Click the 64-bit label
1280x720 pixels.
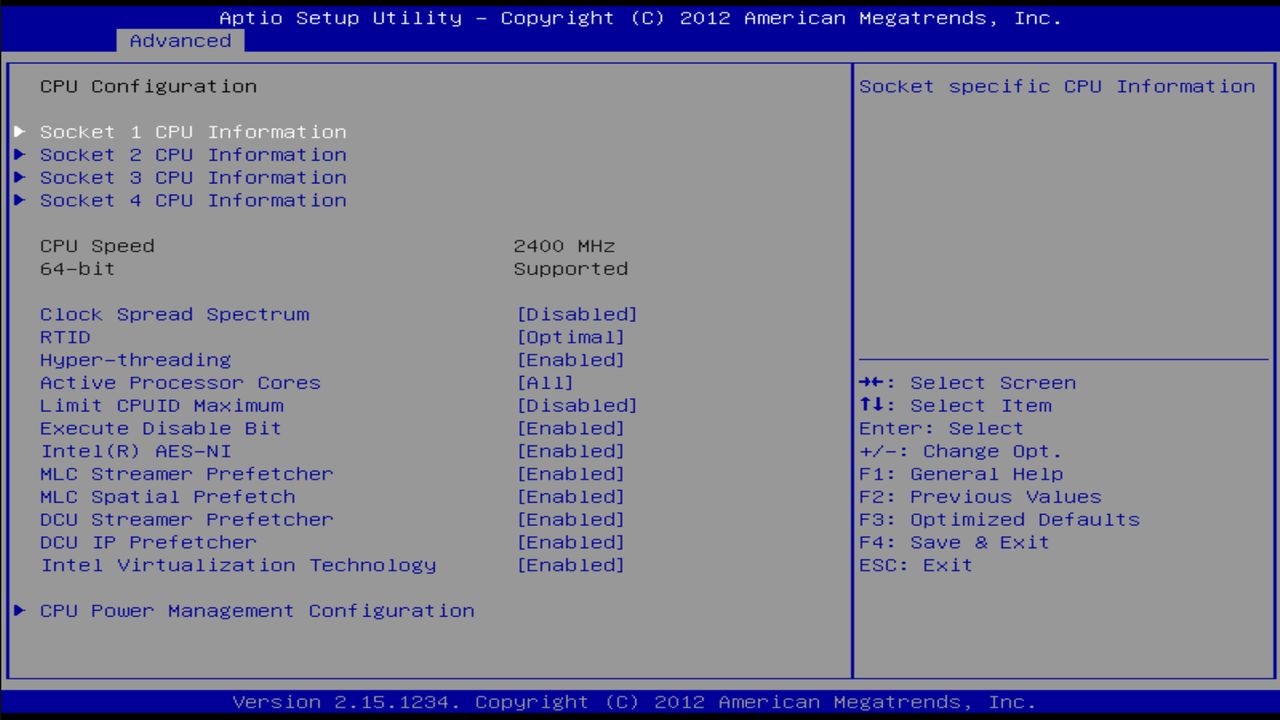pos(78,269)
